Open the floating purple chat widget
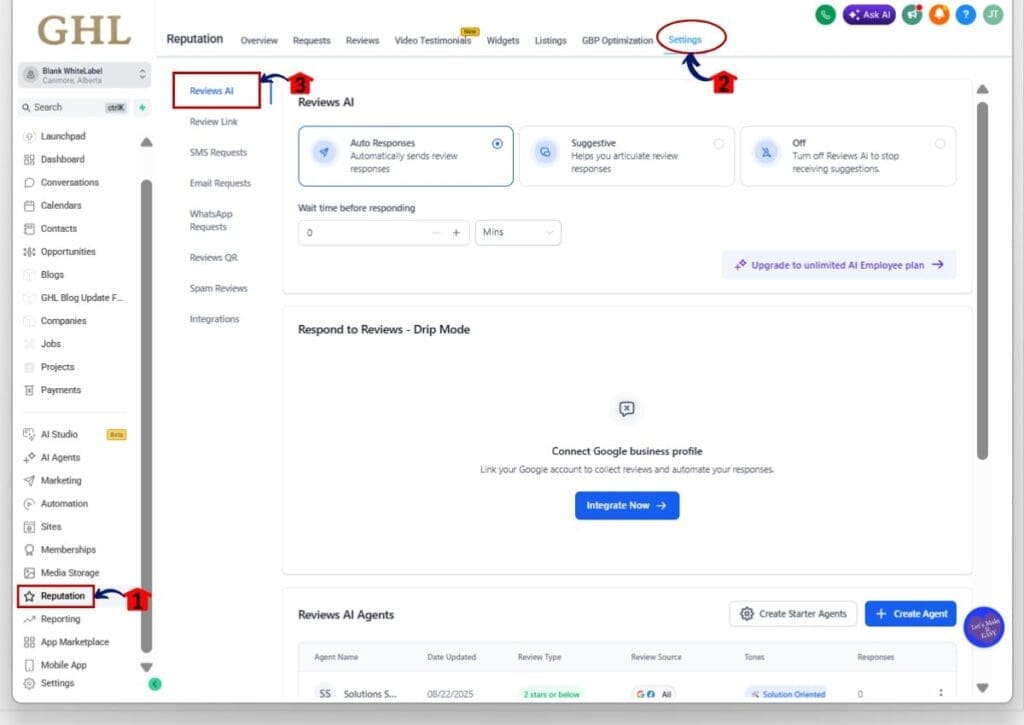 coord(984,627)
